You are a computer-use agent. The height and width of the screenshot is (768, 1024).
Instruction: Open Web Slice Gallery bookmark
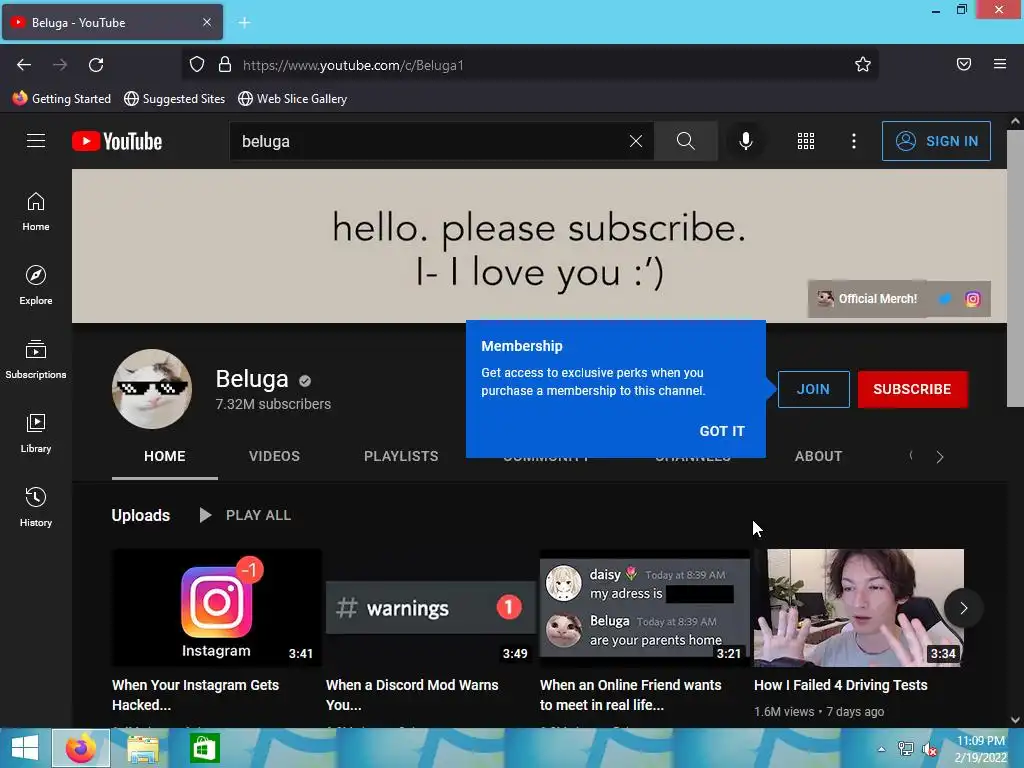click(293, 99)
